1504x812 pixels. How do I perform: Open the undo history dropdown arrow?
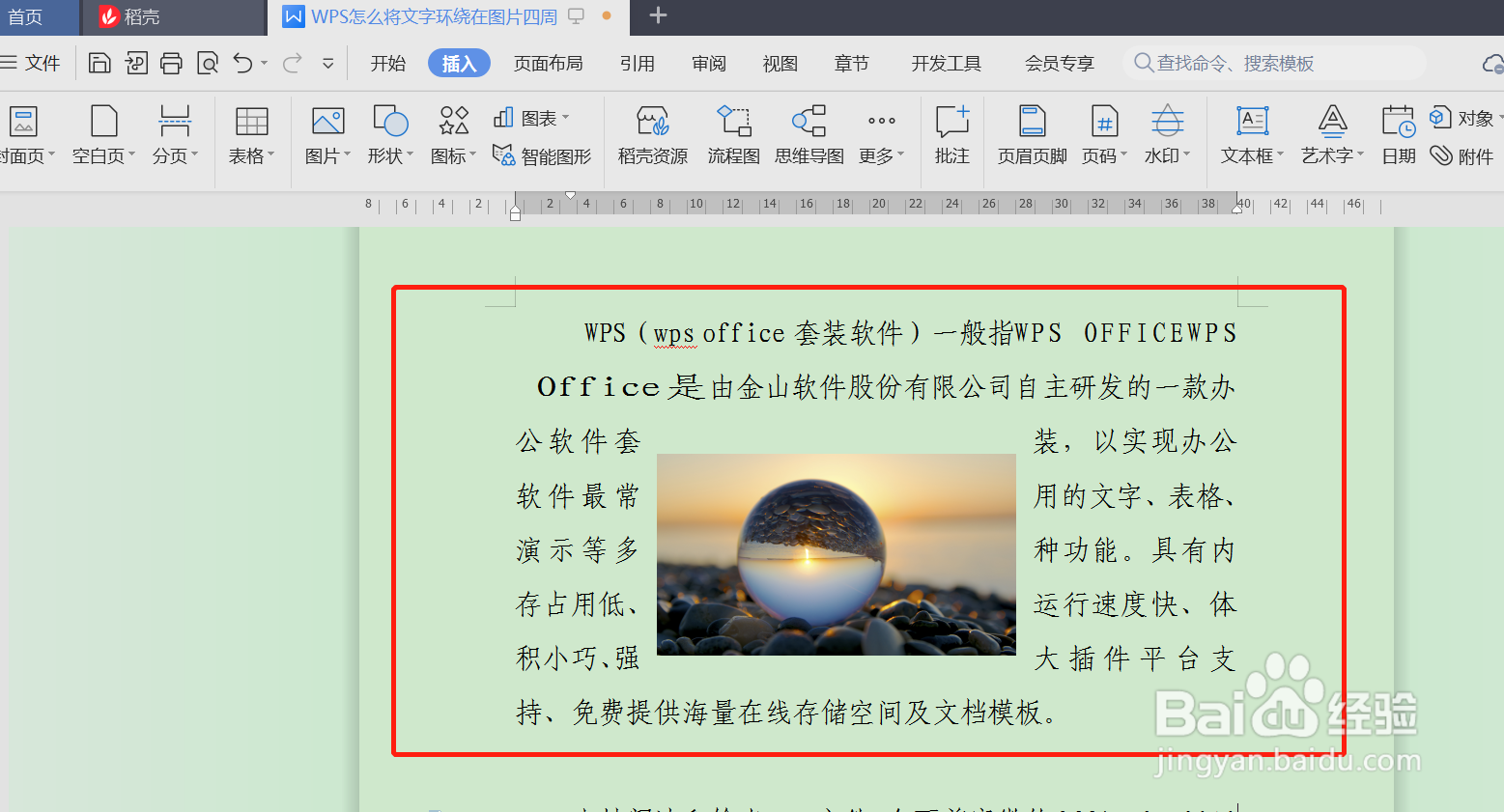tap(264, 64)
